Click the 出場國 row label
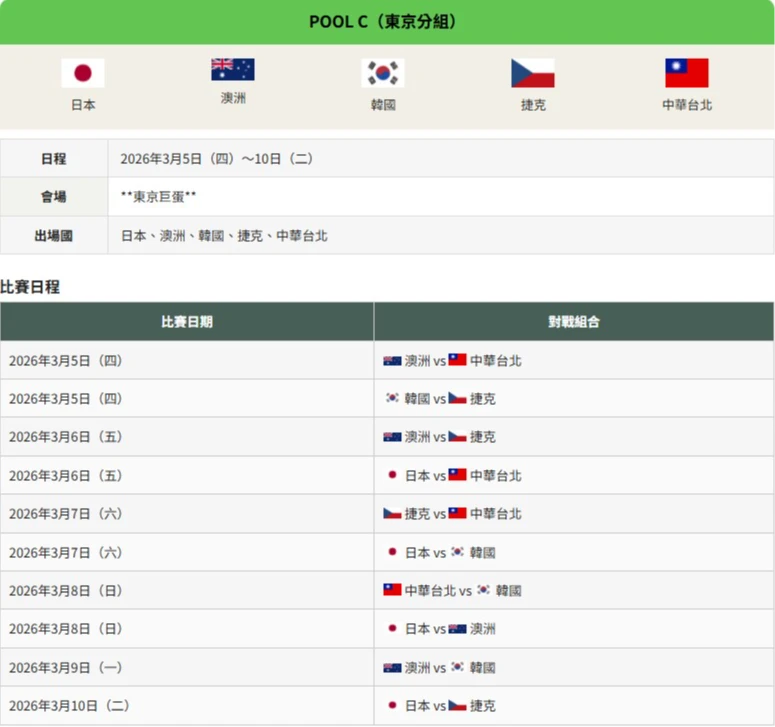 [54, 236]
